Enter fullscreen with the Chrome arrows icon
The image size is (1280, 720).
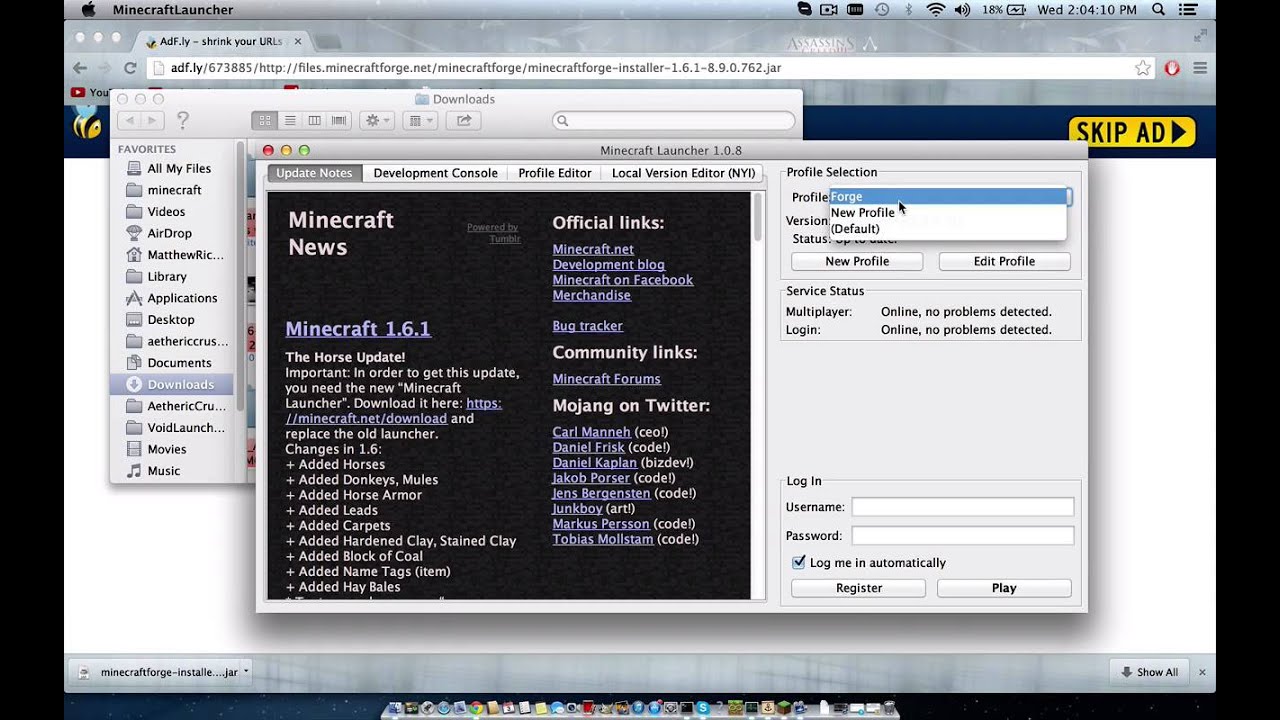[1200, 36]
